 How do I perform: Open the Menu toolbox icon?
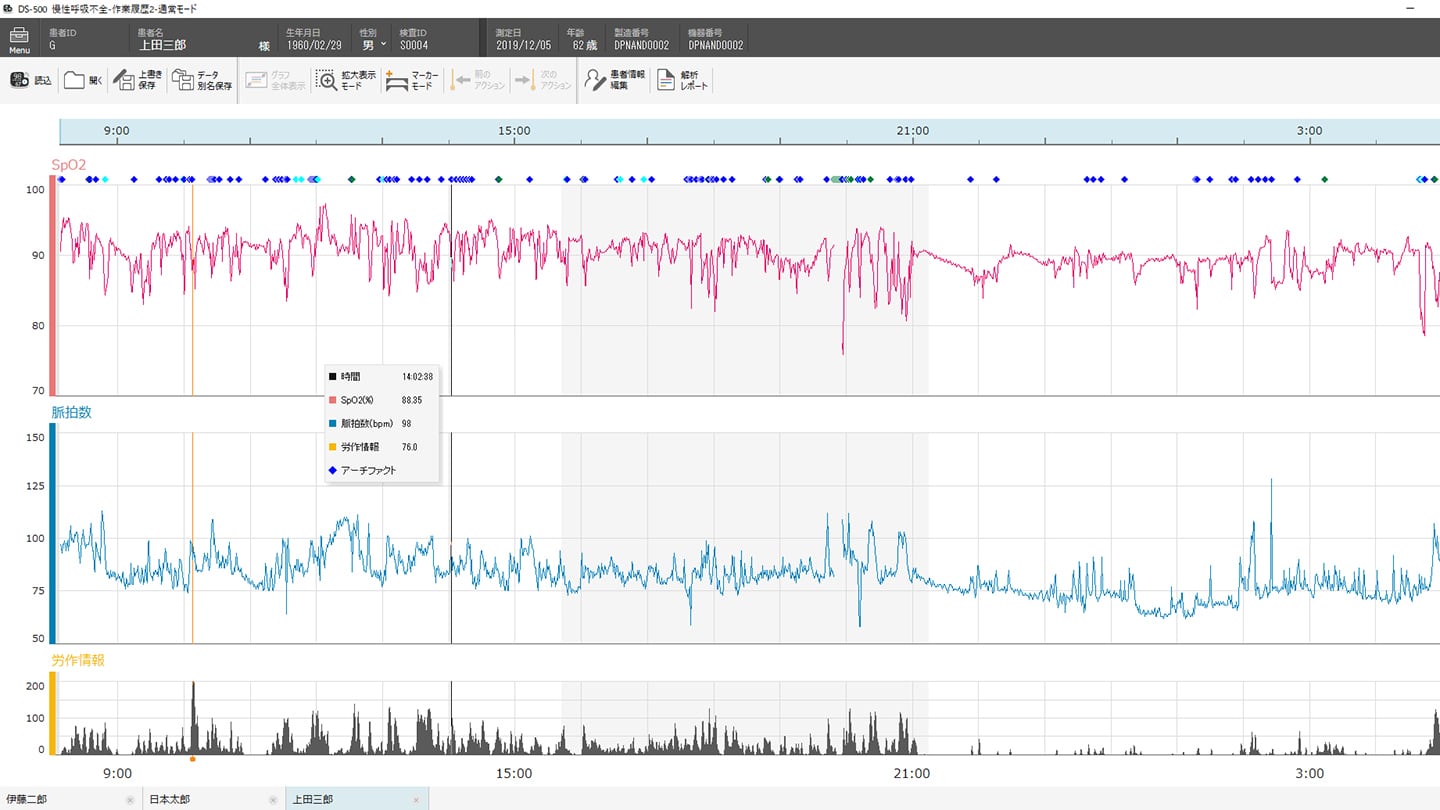coord(19,38)
